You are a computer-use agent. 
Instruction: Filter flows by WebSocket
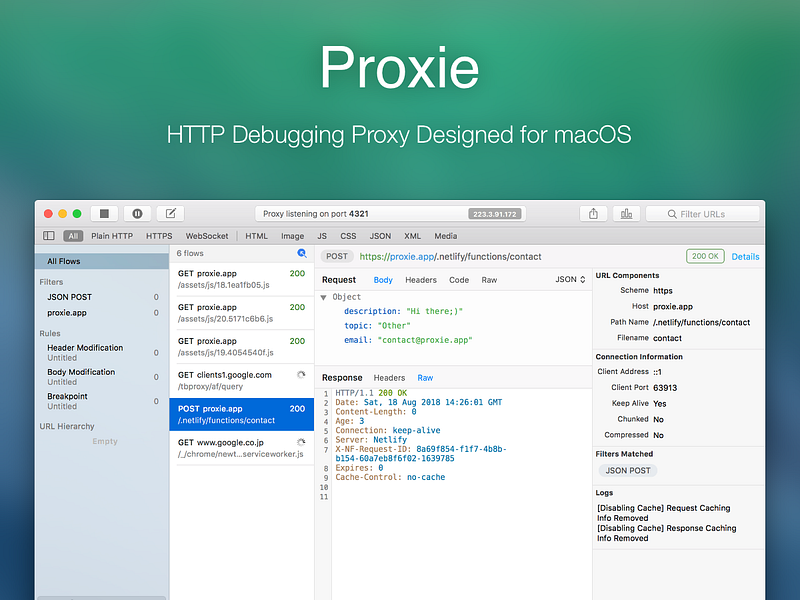[207, 236]
